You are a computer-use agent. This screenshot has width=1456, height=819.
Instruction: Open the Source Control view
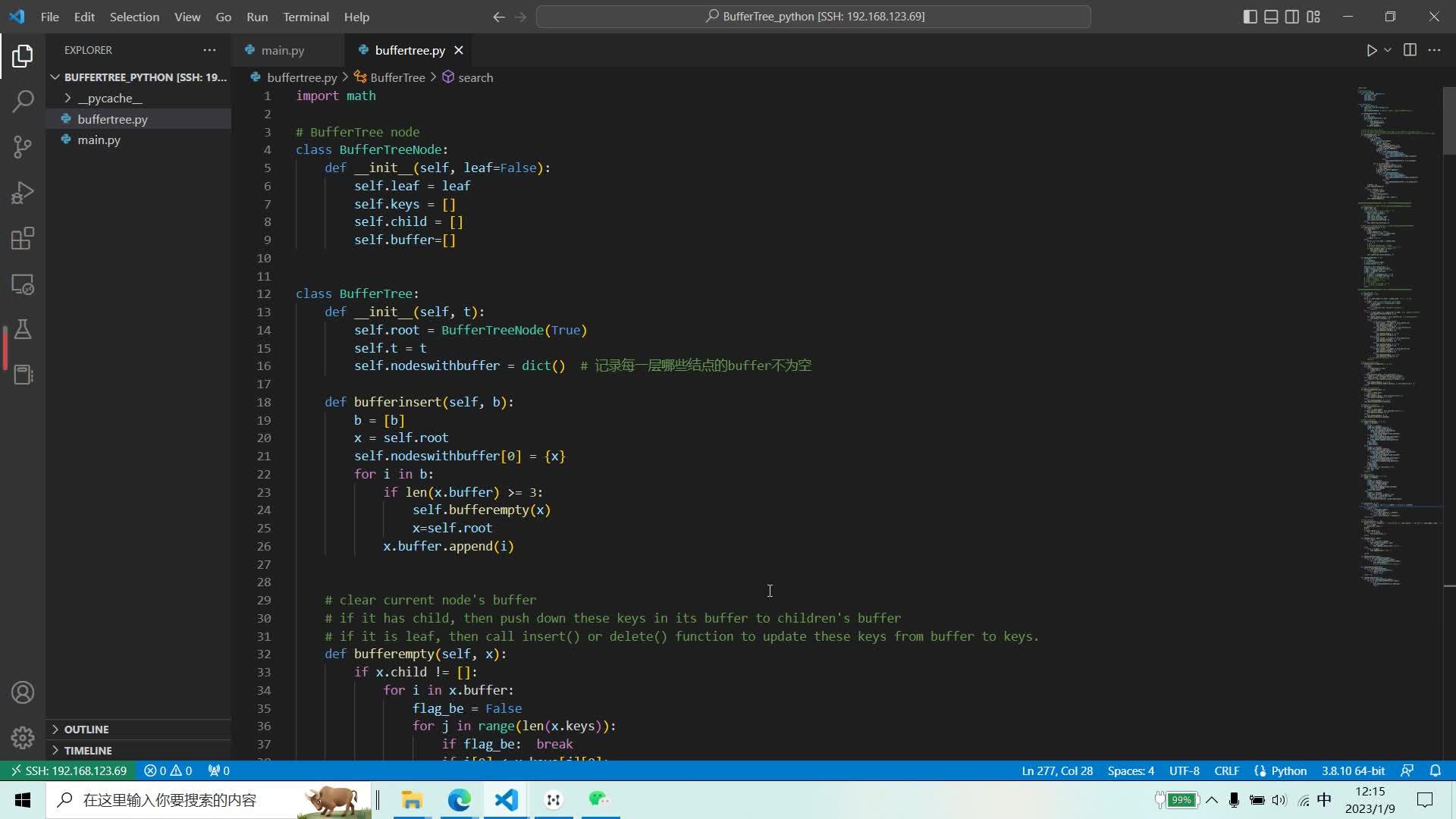[x=23, y=147]
